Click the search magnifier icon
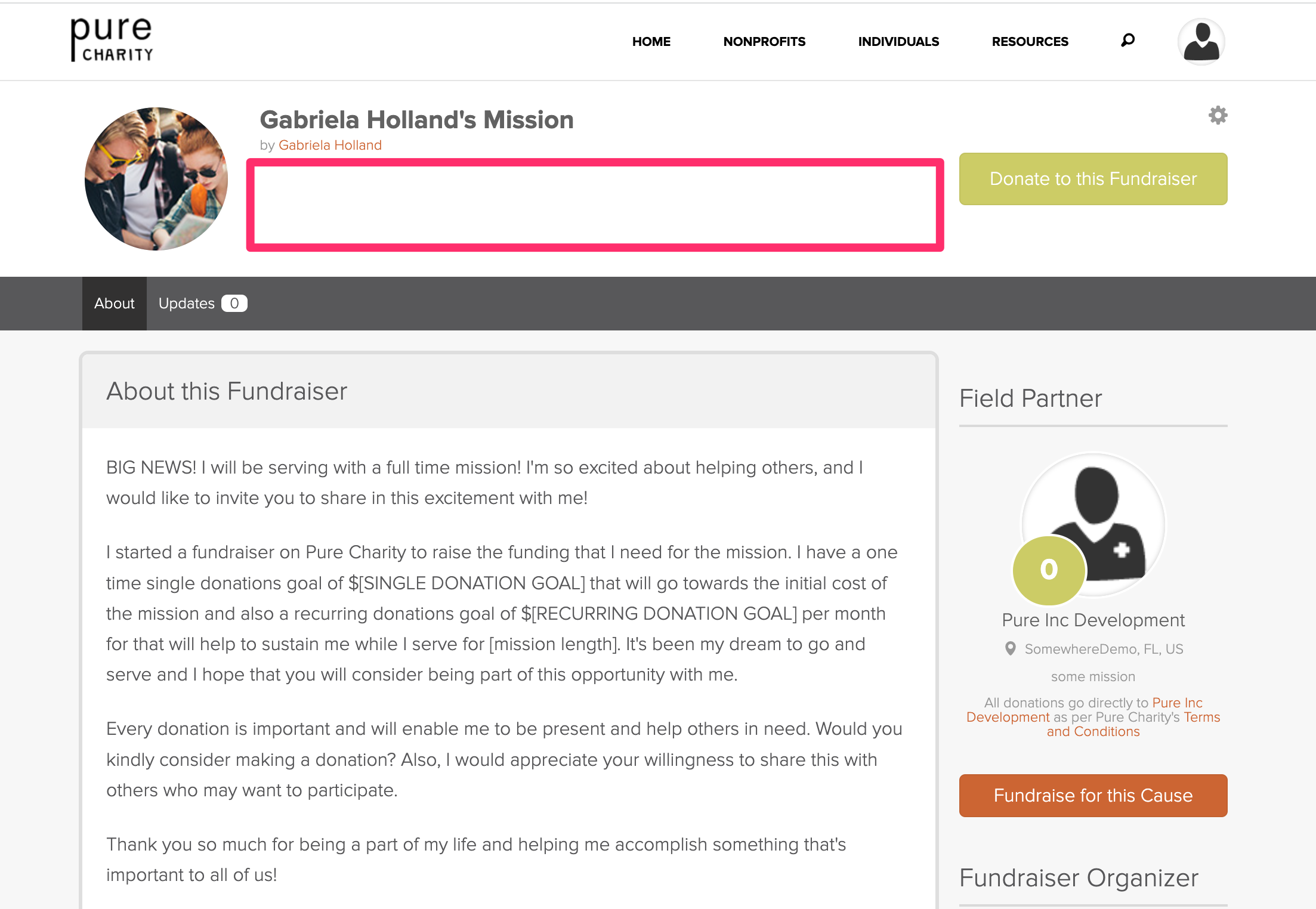The height and width of the screenshot is (909, 1316). click(1127, 41)
